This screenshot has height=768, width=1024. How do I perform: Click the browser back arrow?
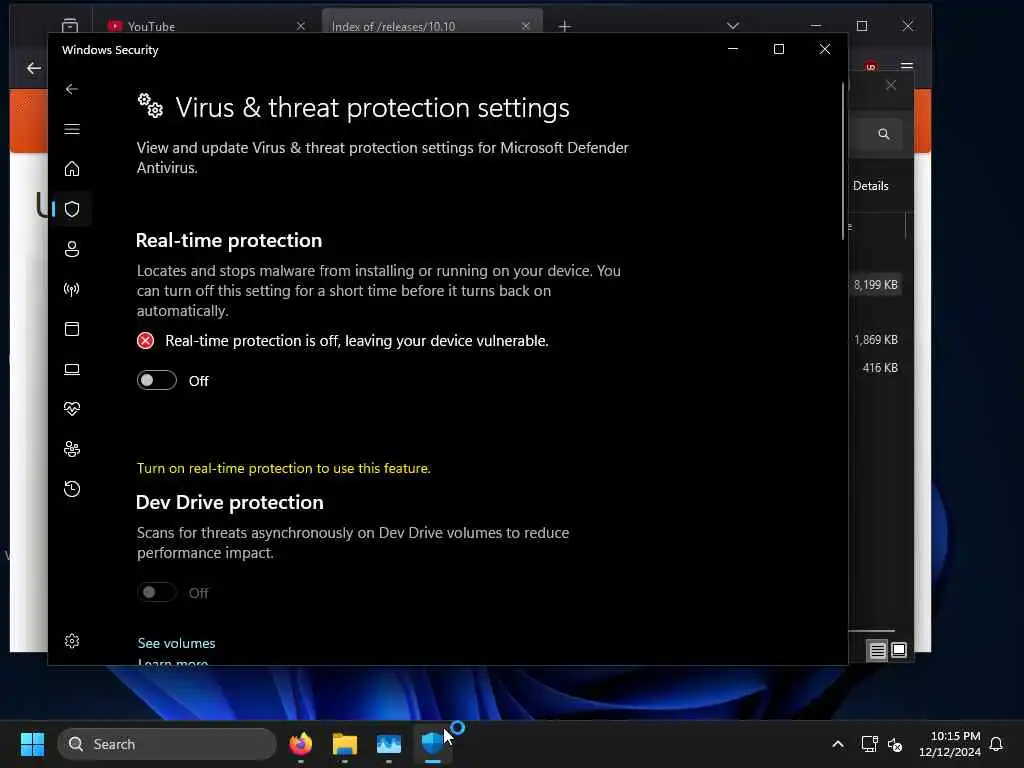(x=34, y=68)
